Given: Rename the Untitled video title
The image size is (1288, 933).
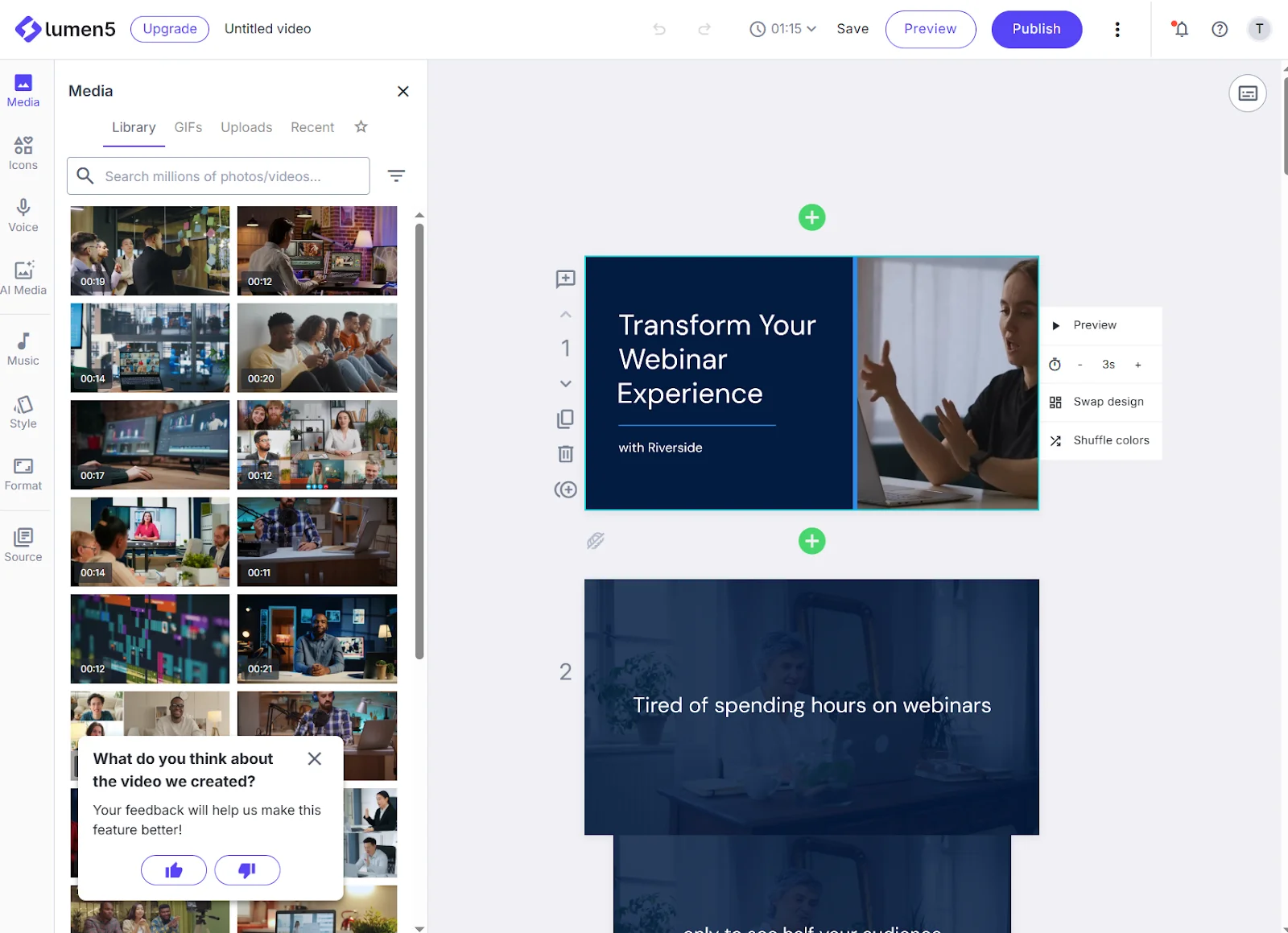Looking at the screenshot, I should (267, 29).
